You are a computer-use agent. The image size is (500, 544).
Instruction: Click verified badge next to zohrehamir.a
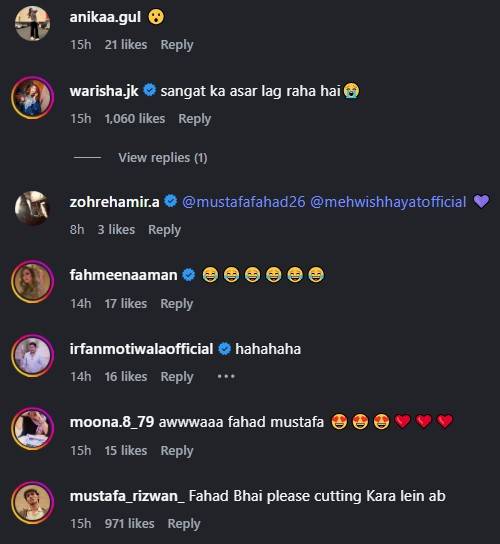click(x=170, y=201)
